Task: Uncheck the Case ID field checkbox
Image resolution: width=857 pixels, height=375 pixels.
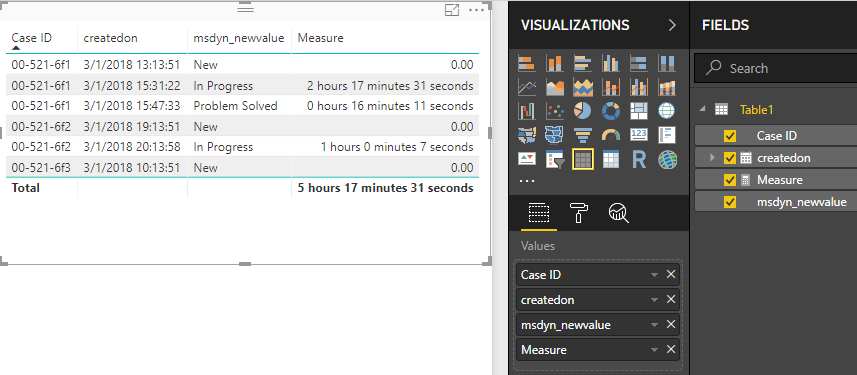Action: pos(730,136)
